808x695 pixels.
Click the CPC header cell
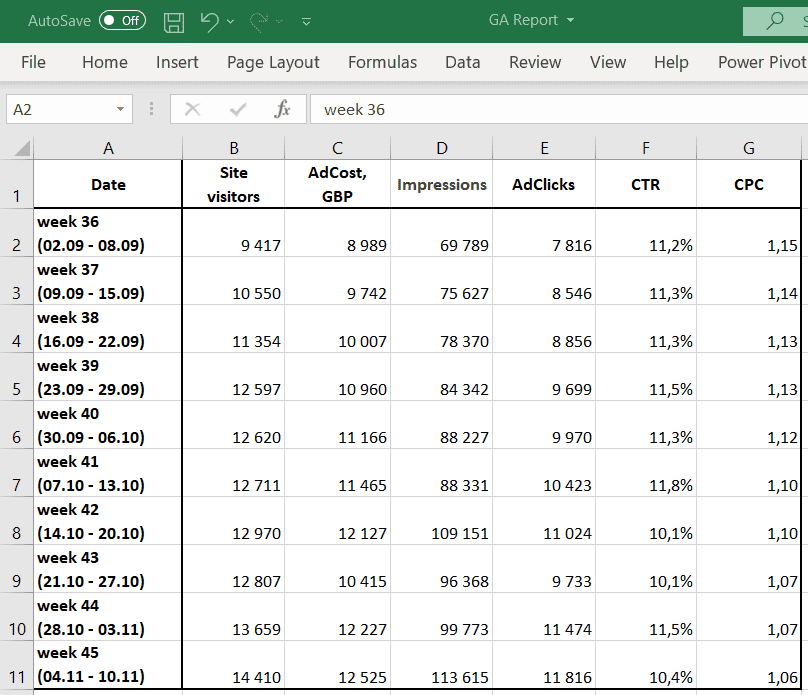coord(749,184)
